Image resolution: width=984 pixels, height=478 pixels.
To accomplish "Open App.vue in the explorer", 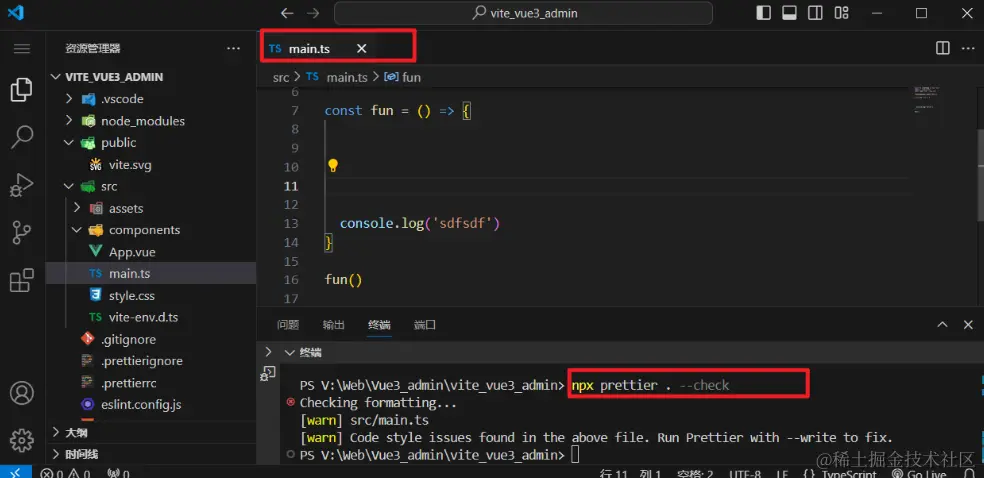I will [x=151, y=252].
